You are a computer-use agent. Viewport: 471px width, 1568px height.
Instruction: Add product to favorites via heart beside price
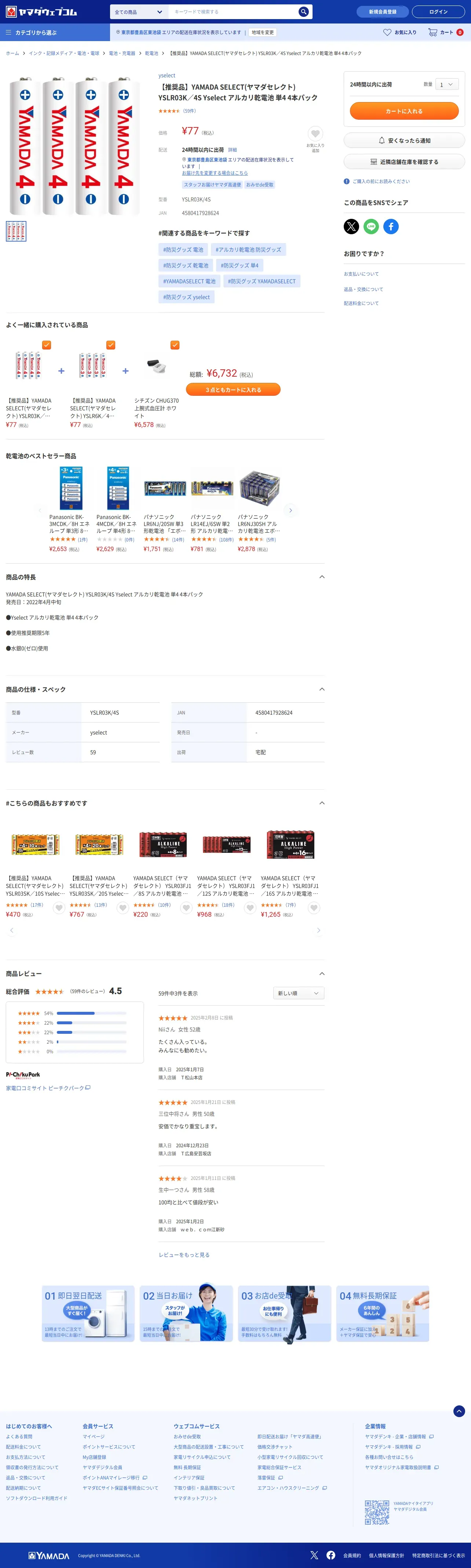coord(315,133)
